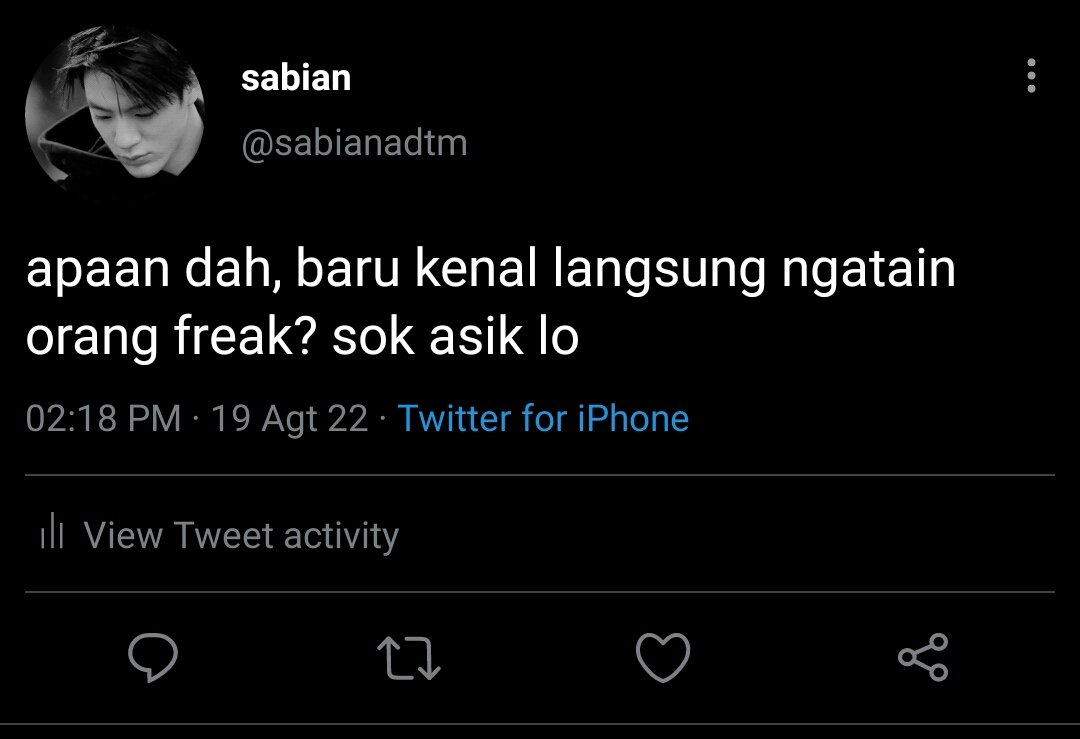Open profile via display name sabian

[296, 77]
